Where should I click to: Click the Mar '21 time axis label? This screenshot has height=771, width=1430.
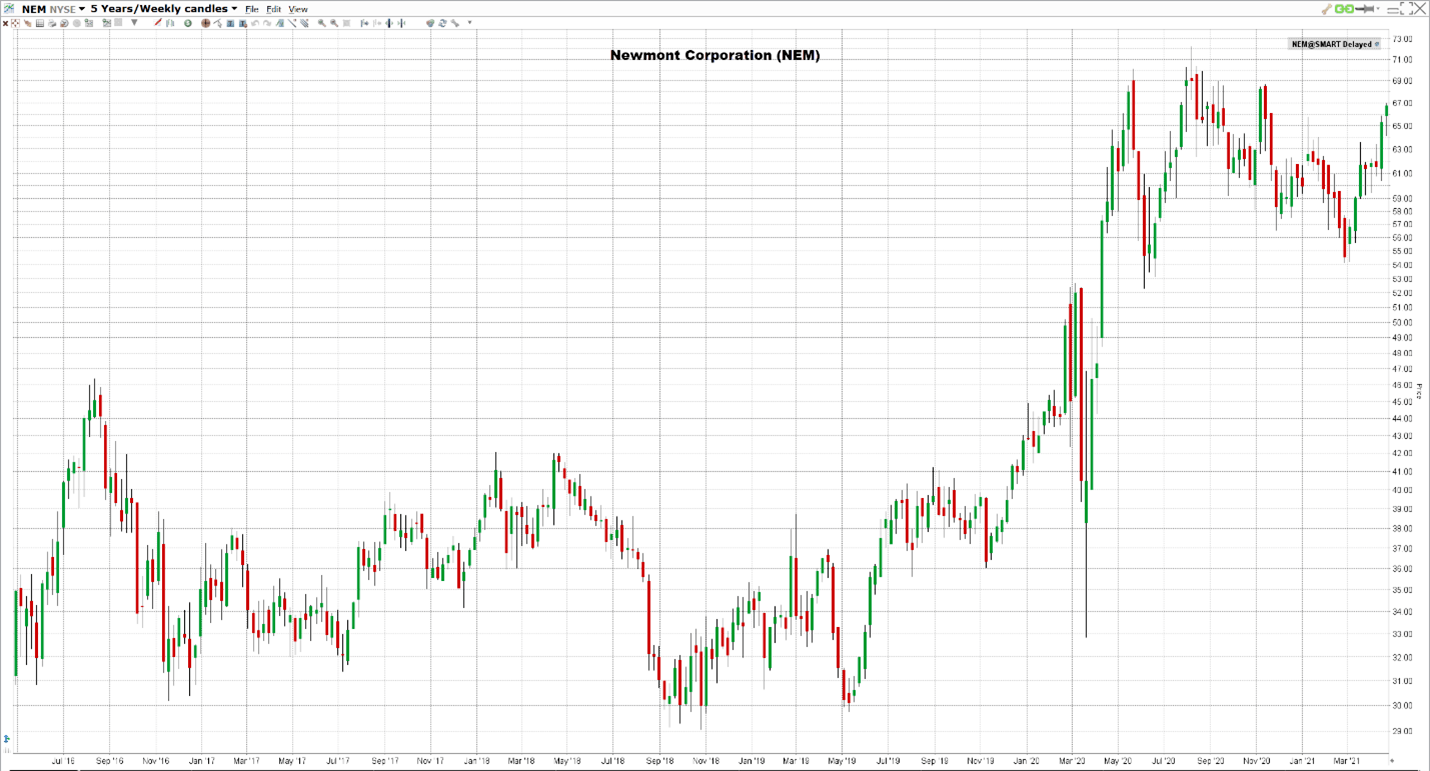[x=1347, y=761]
